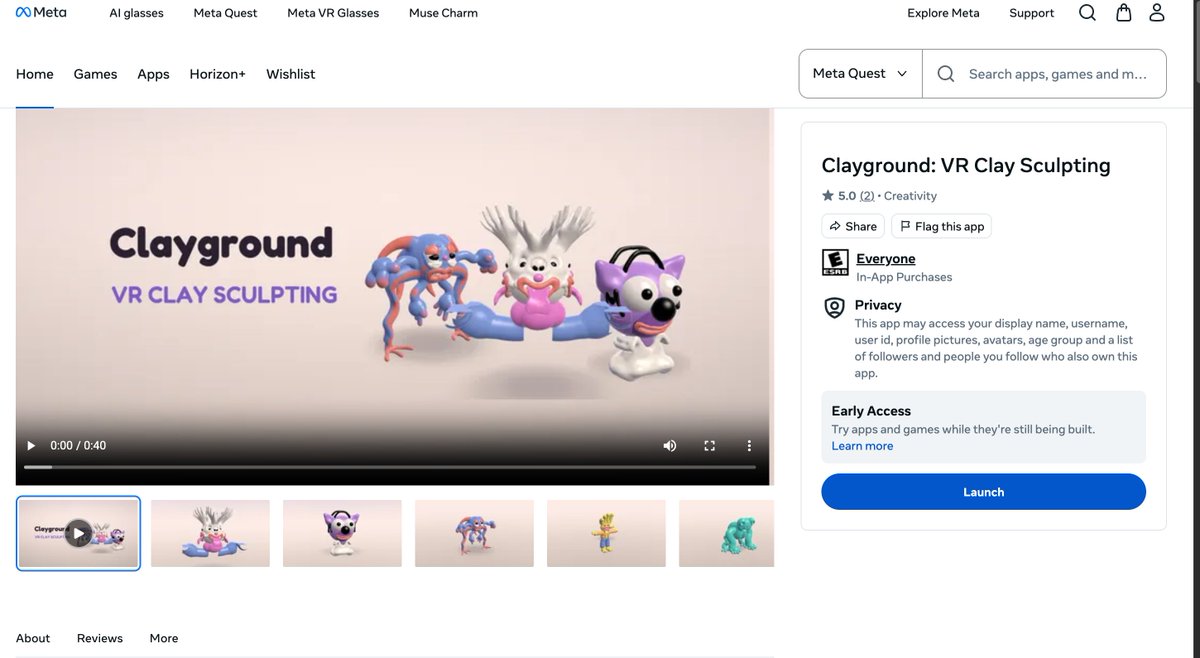Click the ESRB Everyone rating badge
Viewport: 1200px width, 658px height.
coord(835,263)
